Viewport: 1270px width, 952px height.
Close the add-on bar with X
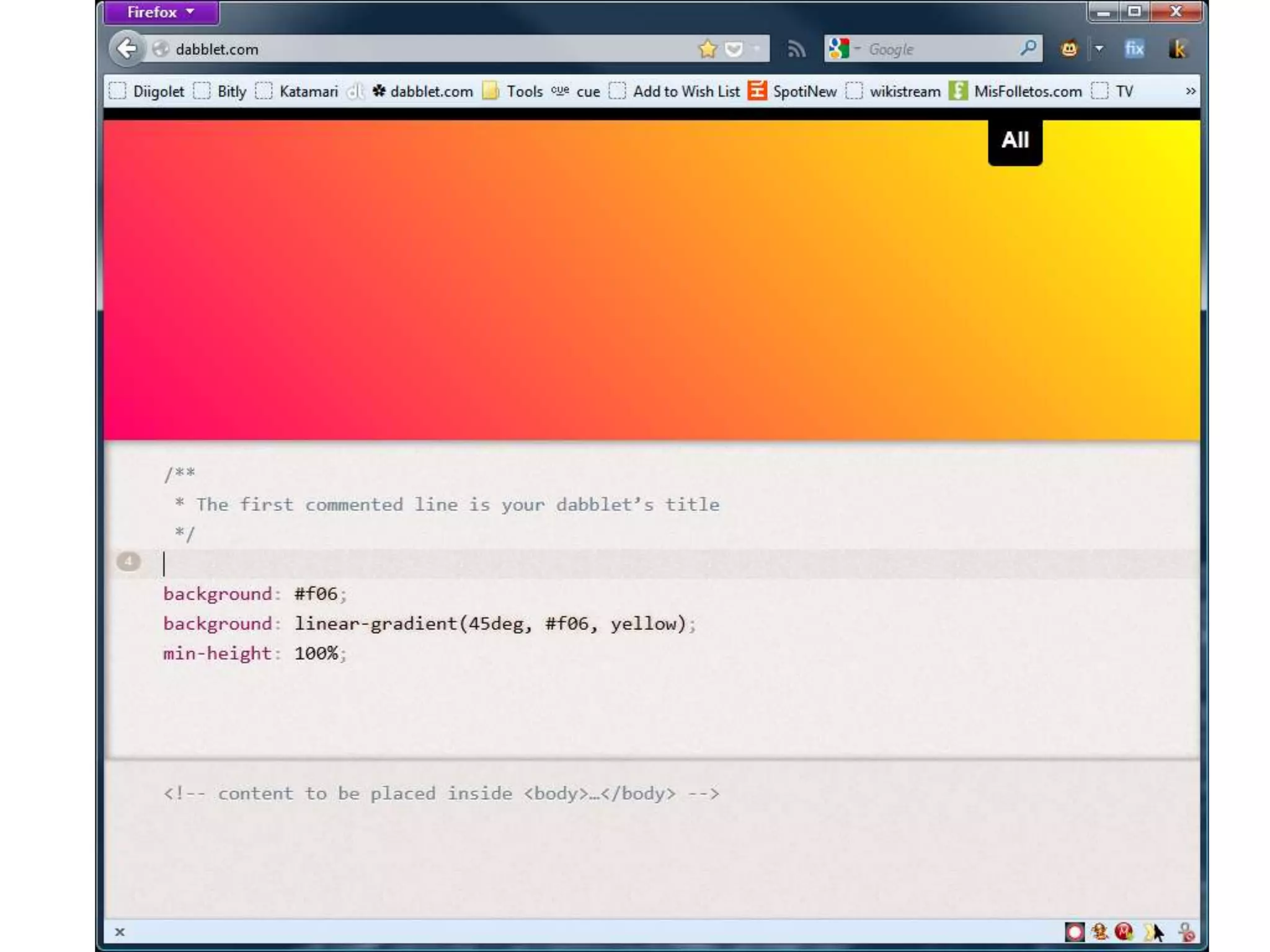pyautogui.click(x=120, y=932)
